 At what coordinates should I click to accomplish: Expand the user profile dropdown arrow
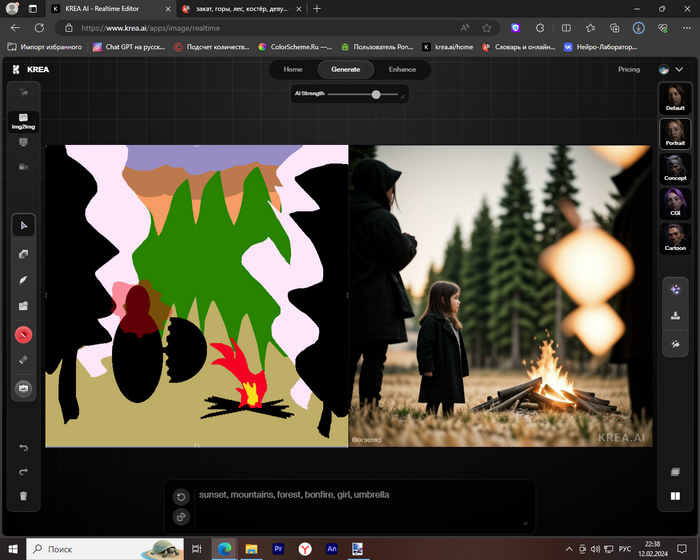680,70
